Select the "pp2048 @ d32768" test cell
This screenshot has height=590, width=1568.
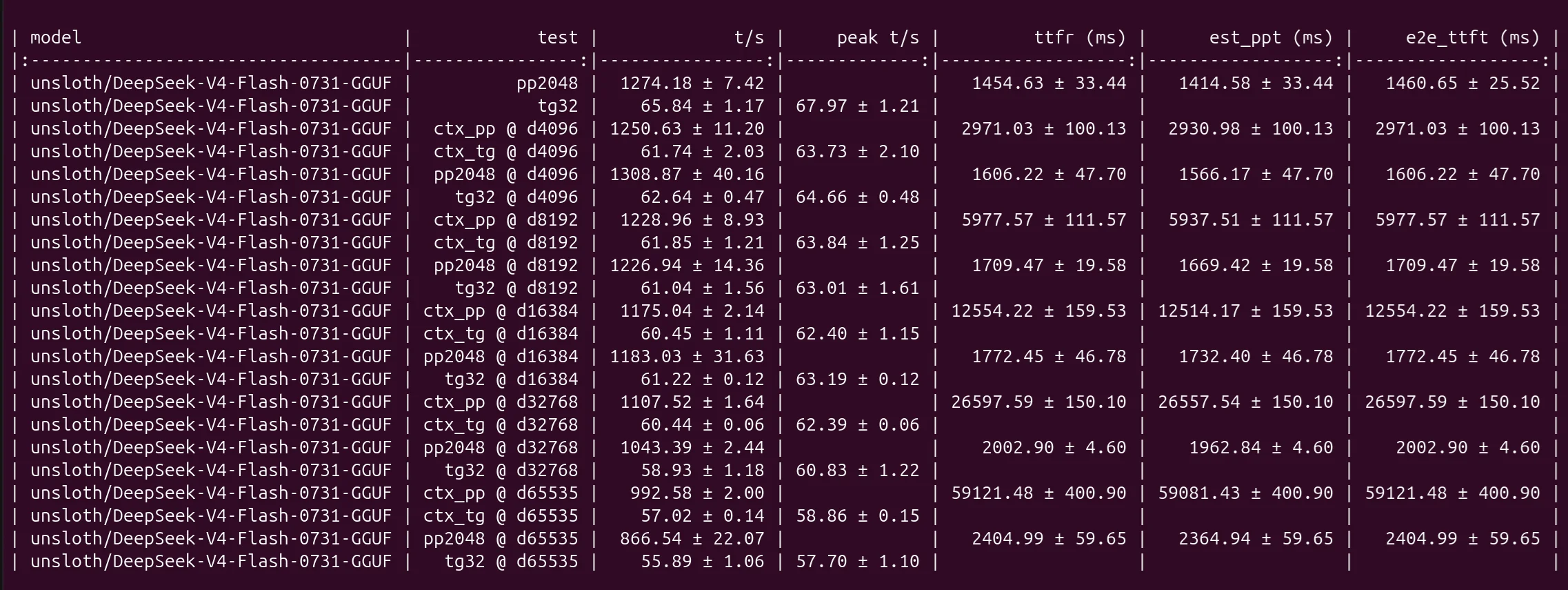[501, 447]
